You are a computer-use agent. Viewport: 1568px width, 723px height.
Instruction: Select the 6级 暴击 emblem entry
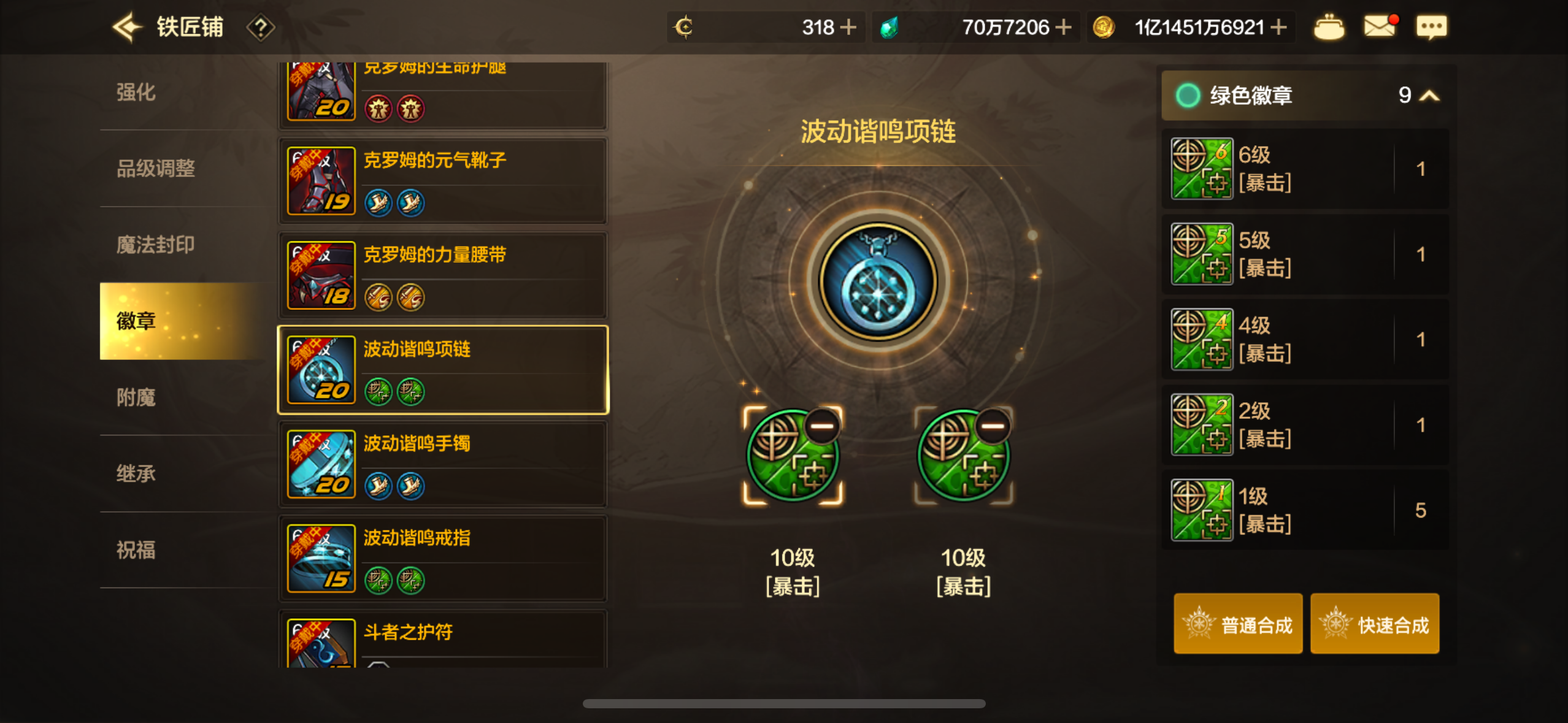tap(1305, 169)
